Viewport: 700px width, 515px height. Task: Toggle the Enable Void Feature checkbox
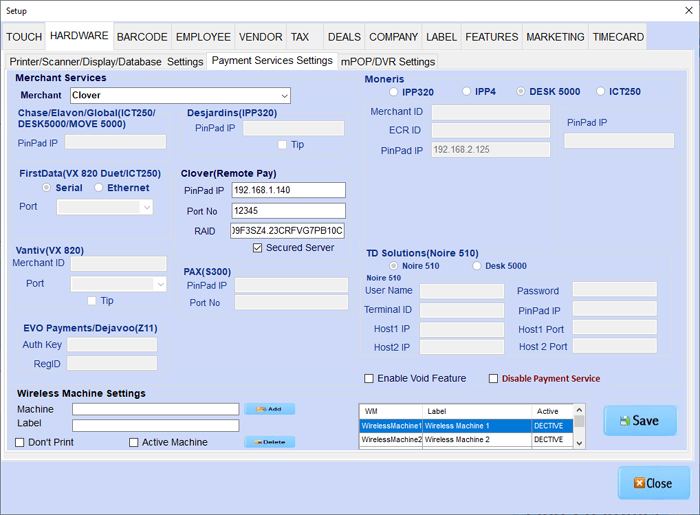(369, 378)
